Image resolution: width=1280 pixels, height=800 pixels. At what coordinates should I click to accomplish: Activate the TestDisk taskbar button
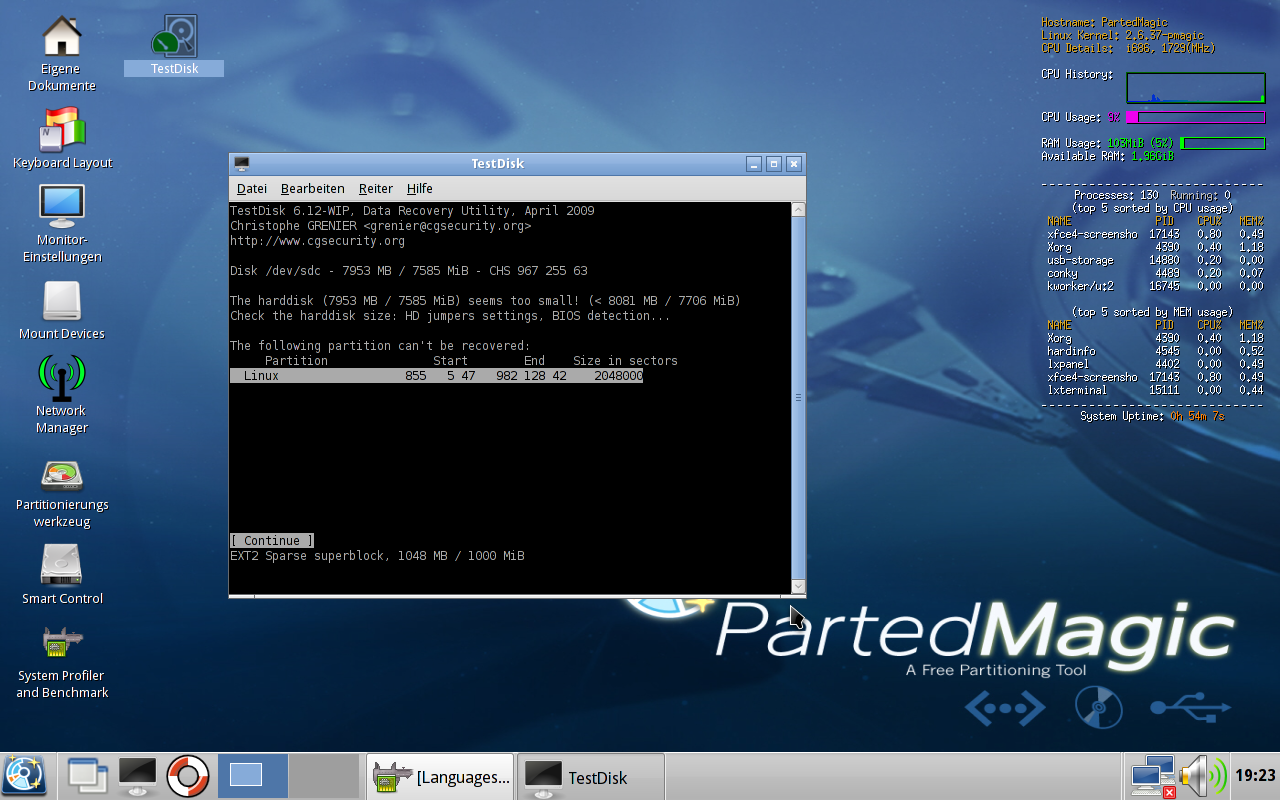tap(591, 777)
